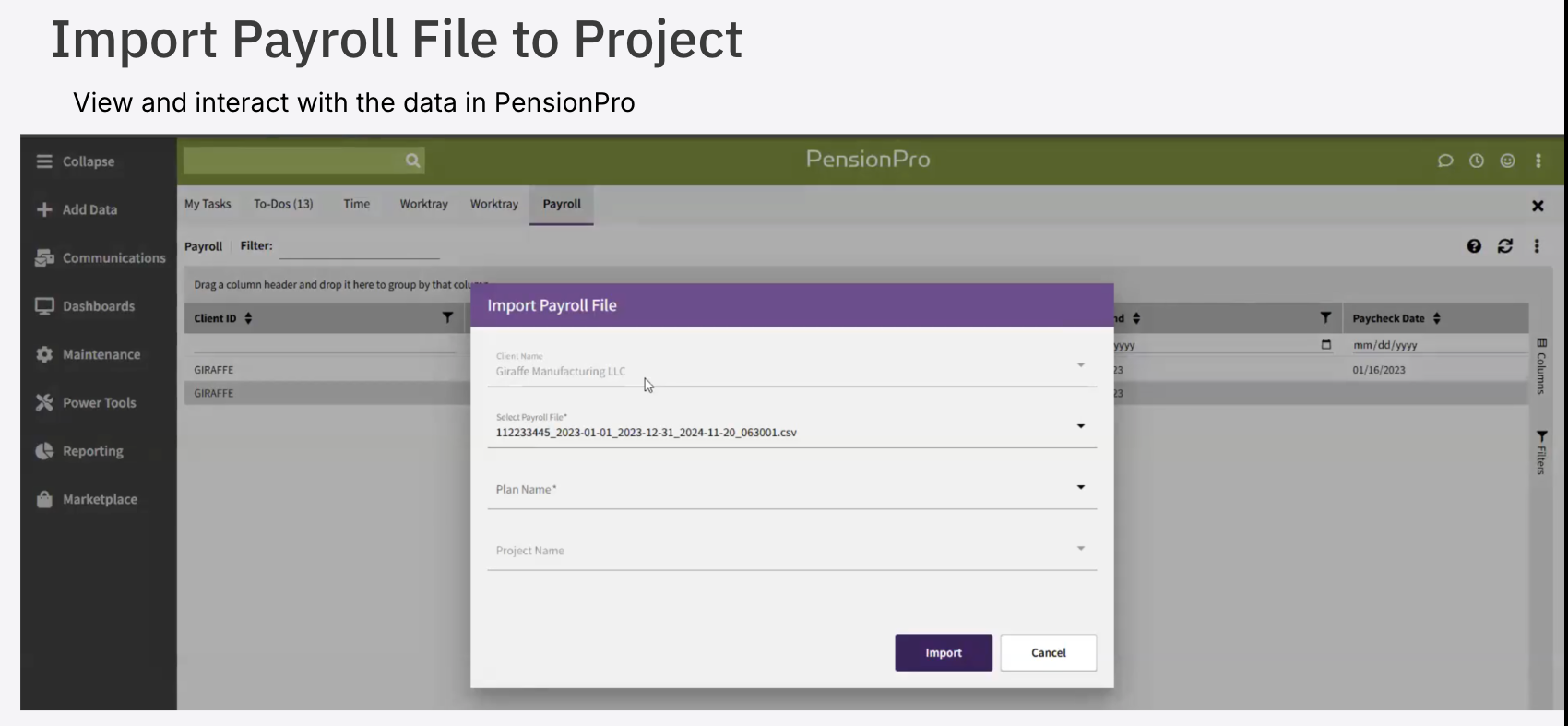1568x726 pixels.
Task: Click the help question mark icon
Action: (1474, 246)
